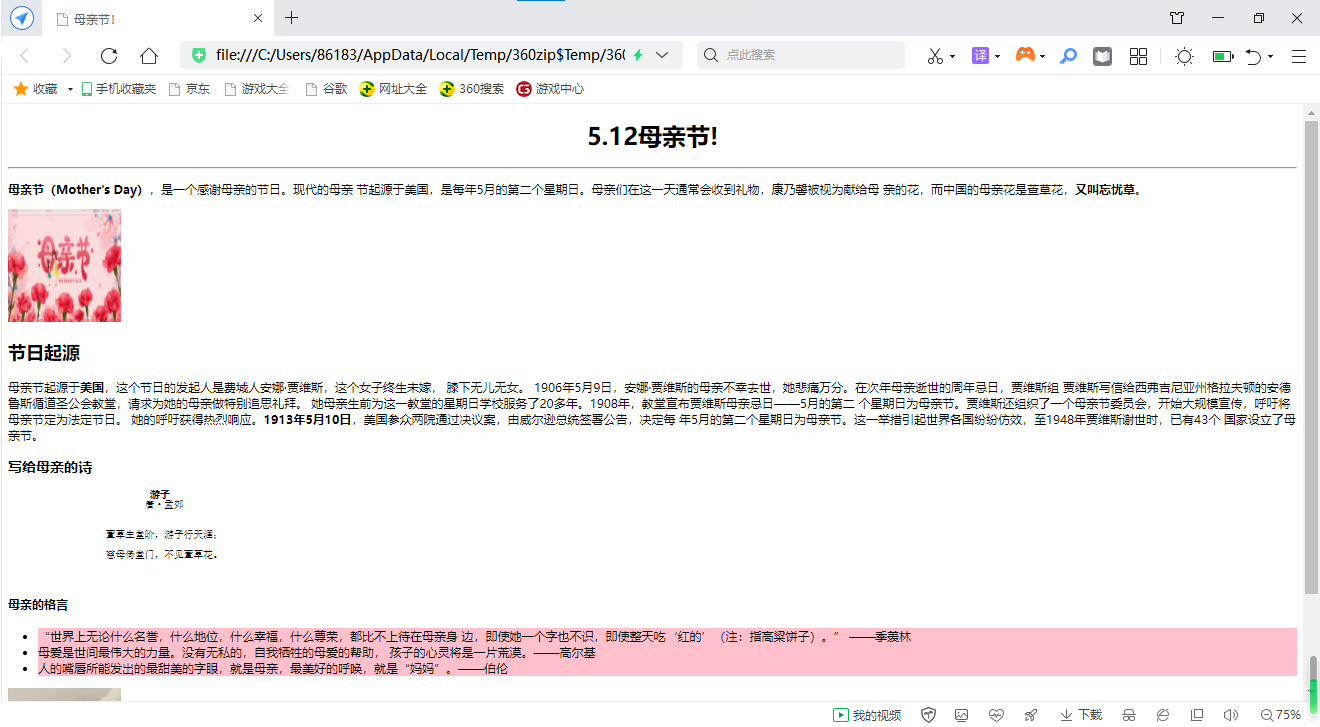Open the extensions grid icon
1320x727 pixels.
click(x=1138, y=56)
